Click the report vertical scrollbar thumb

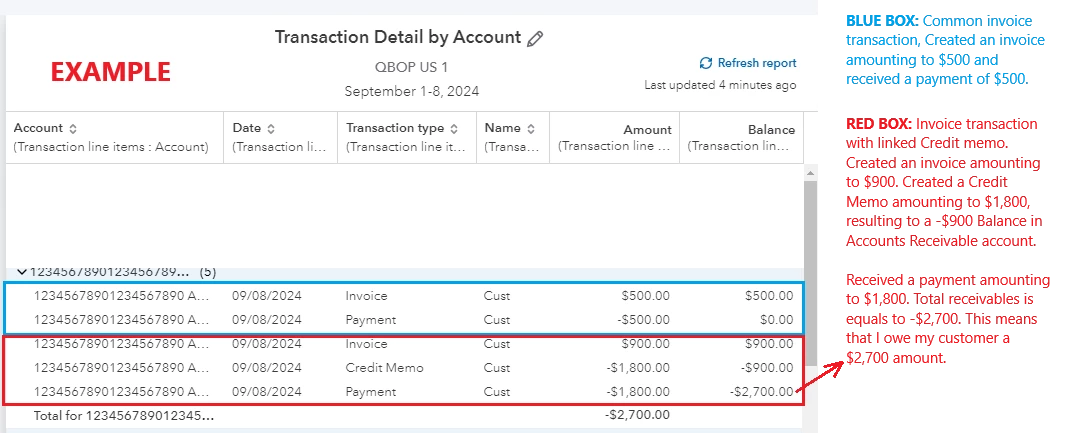(811, 273)
